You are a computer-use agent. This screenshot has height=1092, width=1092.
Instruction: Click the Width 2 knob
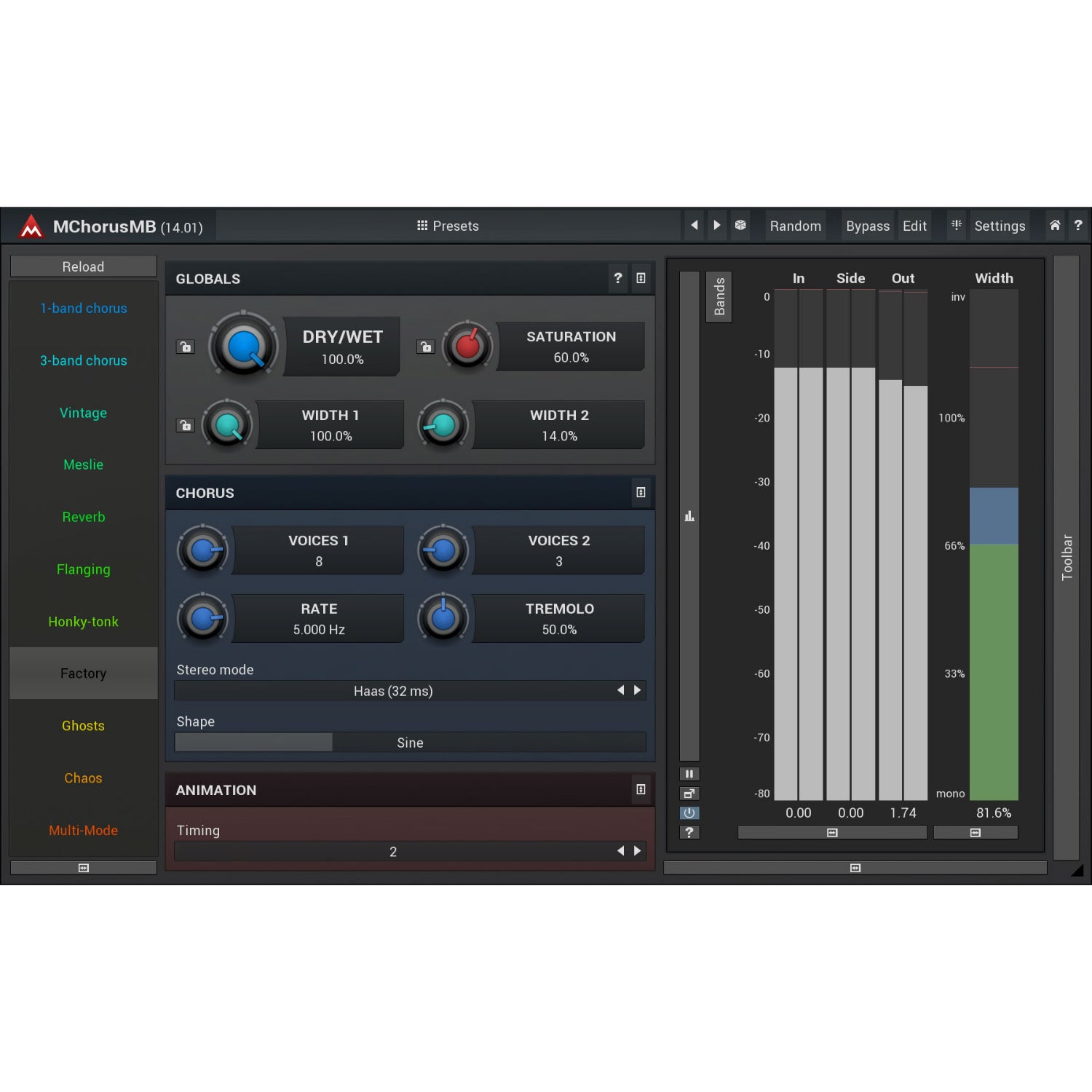[443, 425]
